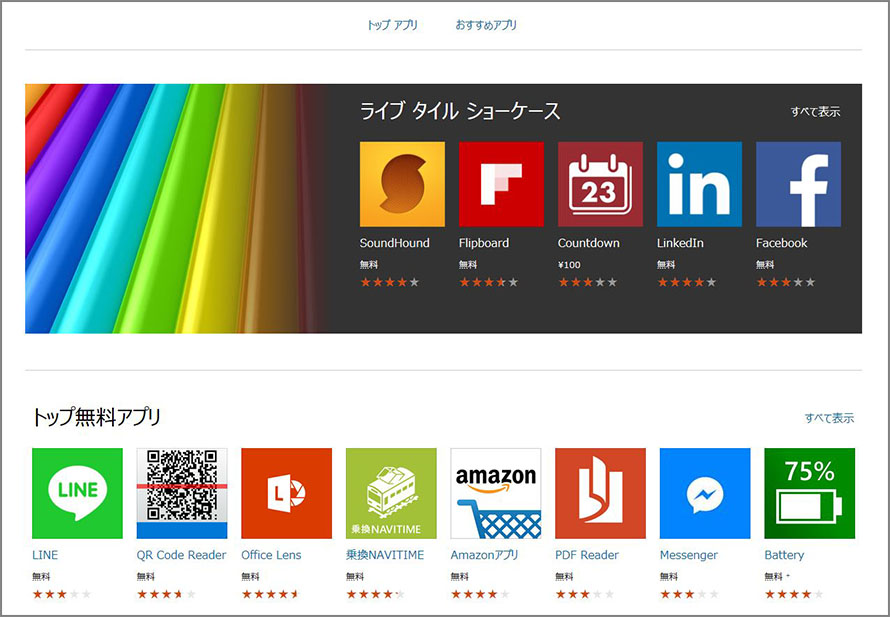
Task: Switch to the おすすめアプリ tab
Action: (486, 25)
